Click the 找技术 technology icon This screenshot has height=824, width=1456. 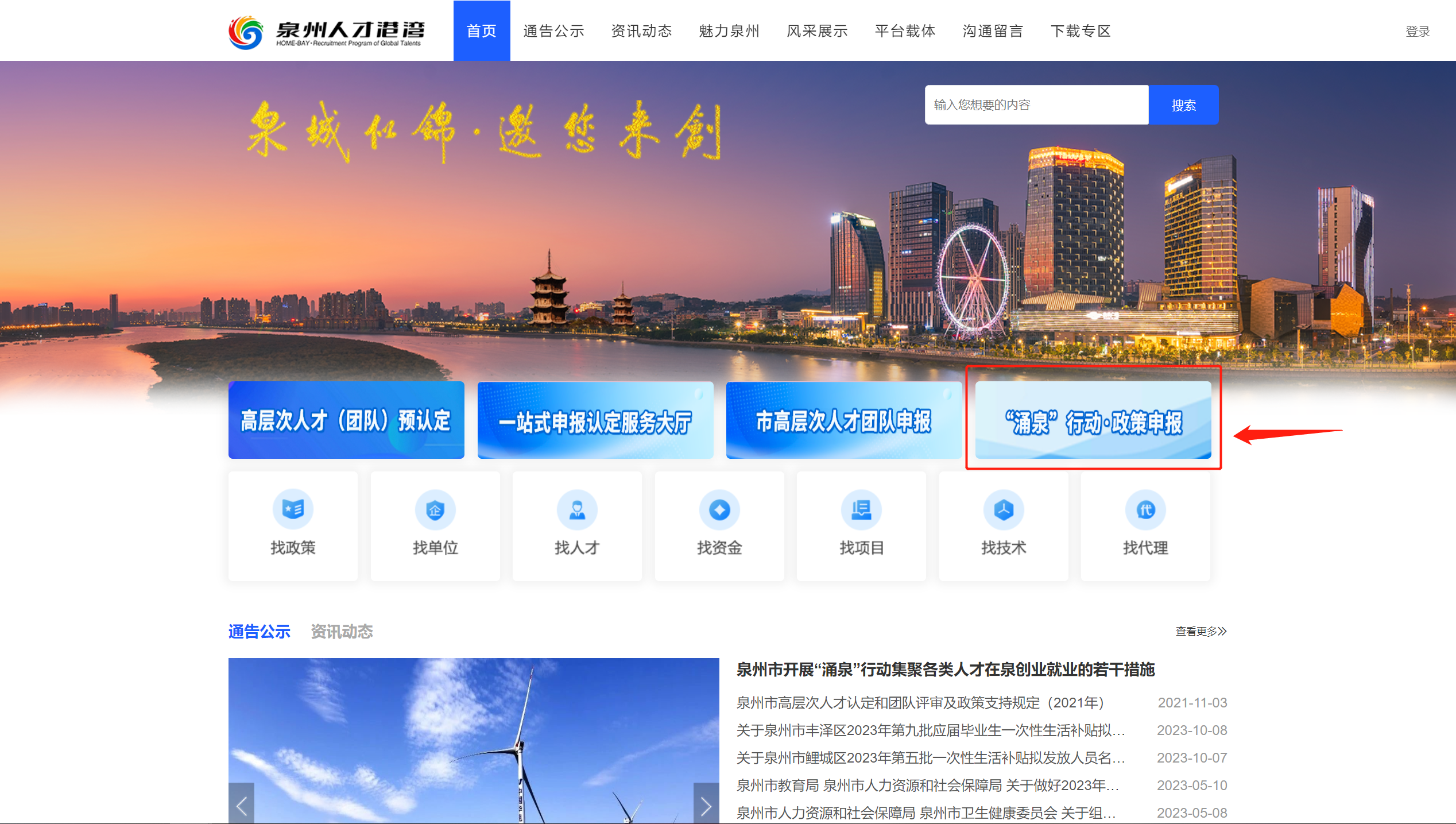1003,509
